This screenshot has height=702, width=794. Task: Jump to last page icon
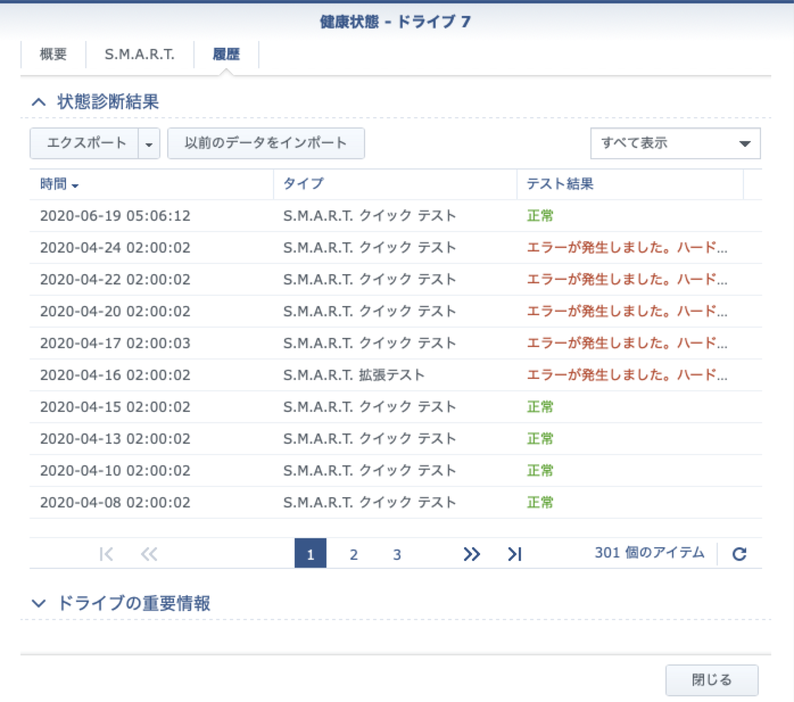pyautogui.click(x=514, y=554)
